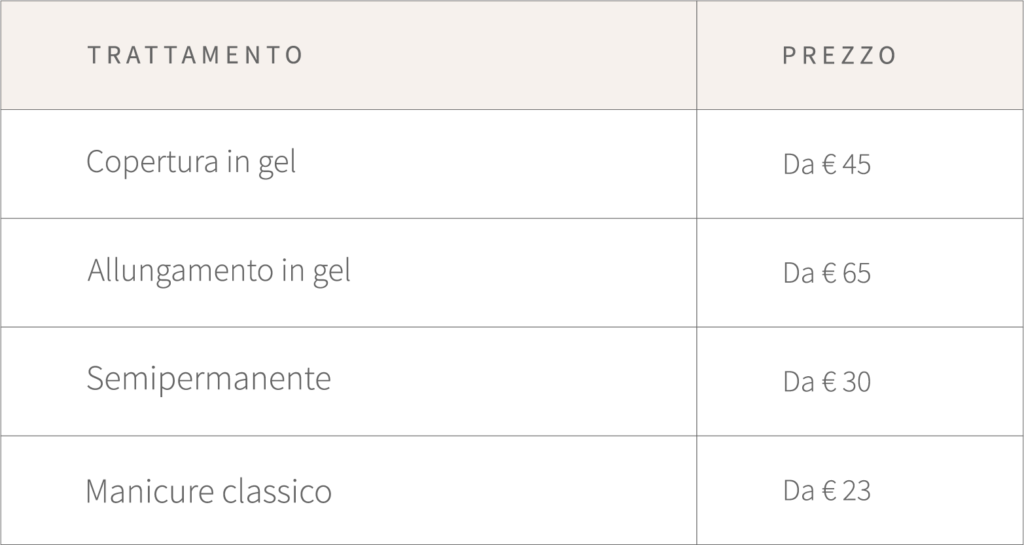Click the Da € 30 price
The image size is (1024, 545).
click(x=827, y=382)
